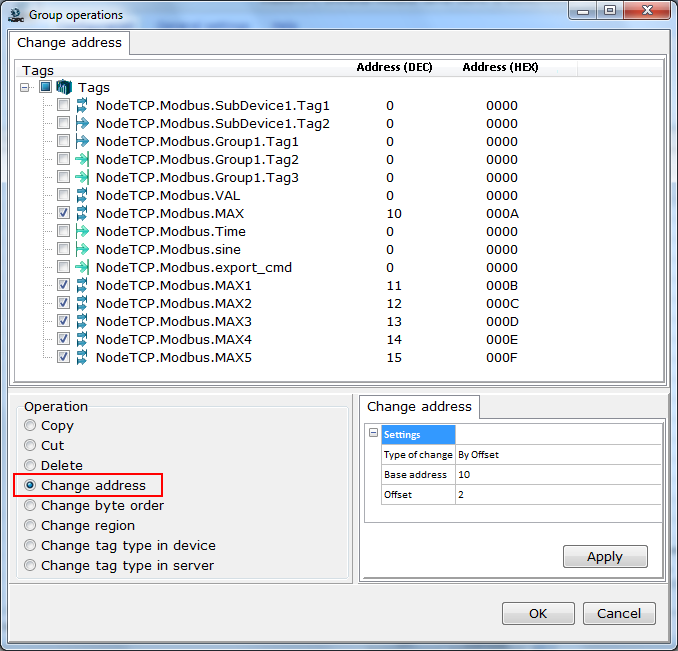The image size is (678, 651).
Task: Select the Change address radio button
Action: (30, 485)
